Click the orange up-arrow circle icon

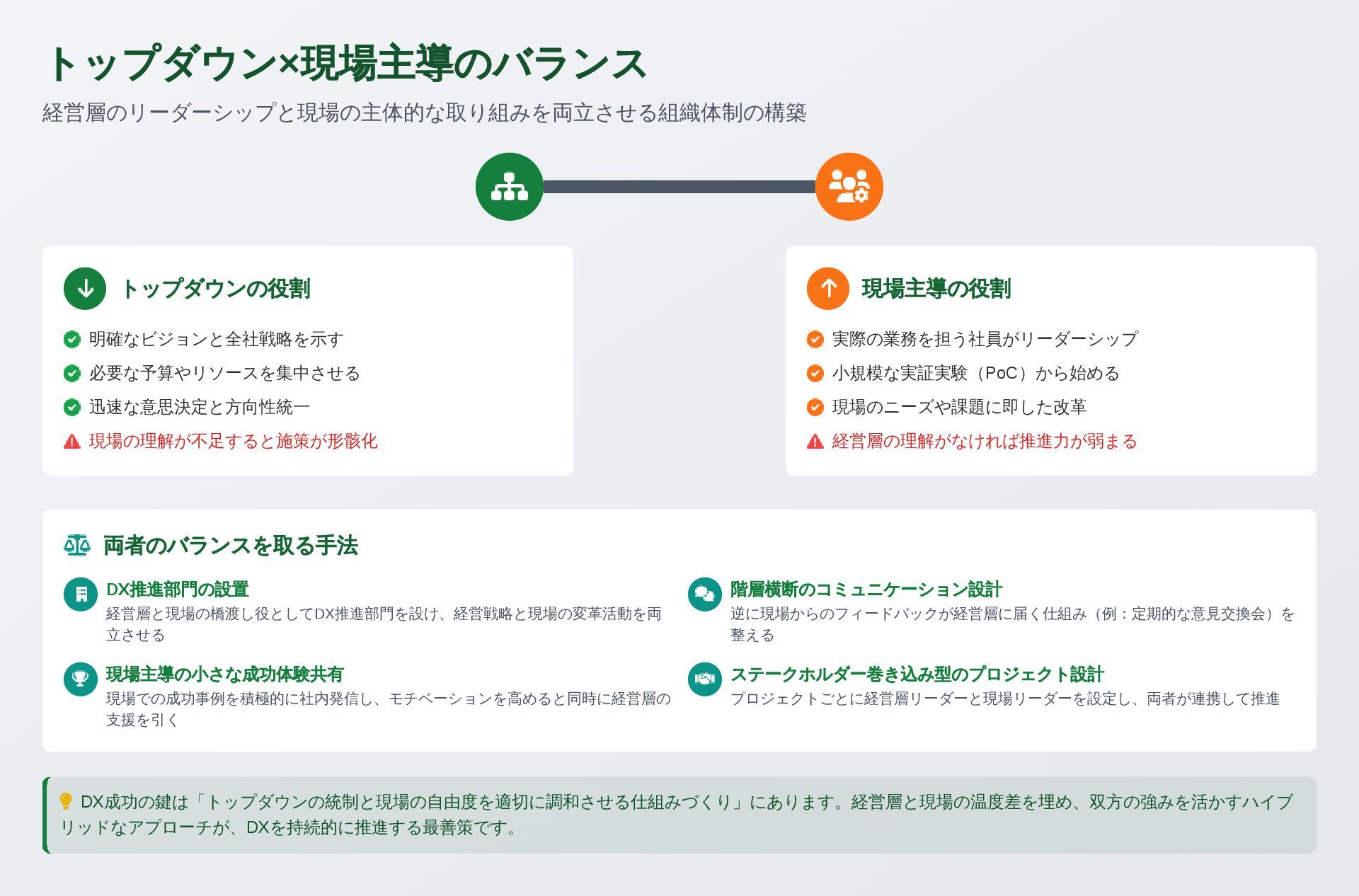pos(827,289)
